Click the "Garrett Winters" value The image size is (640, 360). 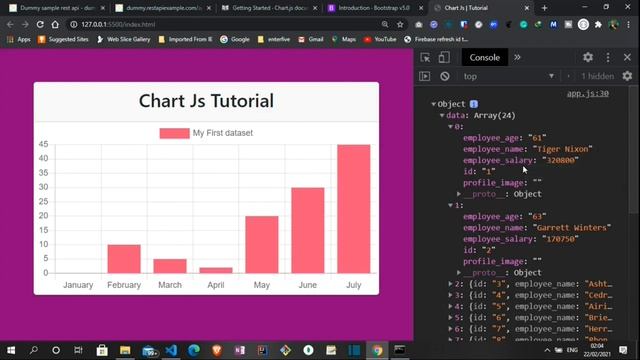point(572,227)
